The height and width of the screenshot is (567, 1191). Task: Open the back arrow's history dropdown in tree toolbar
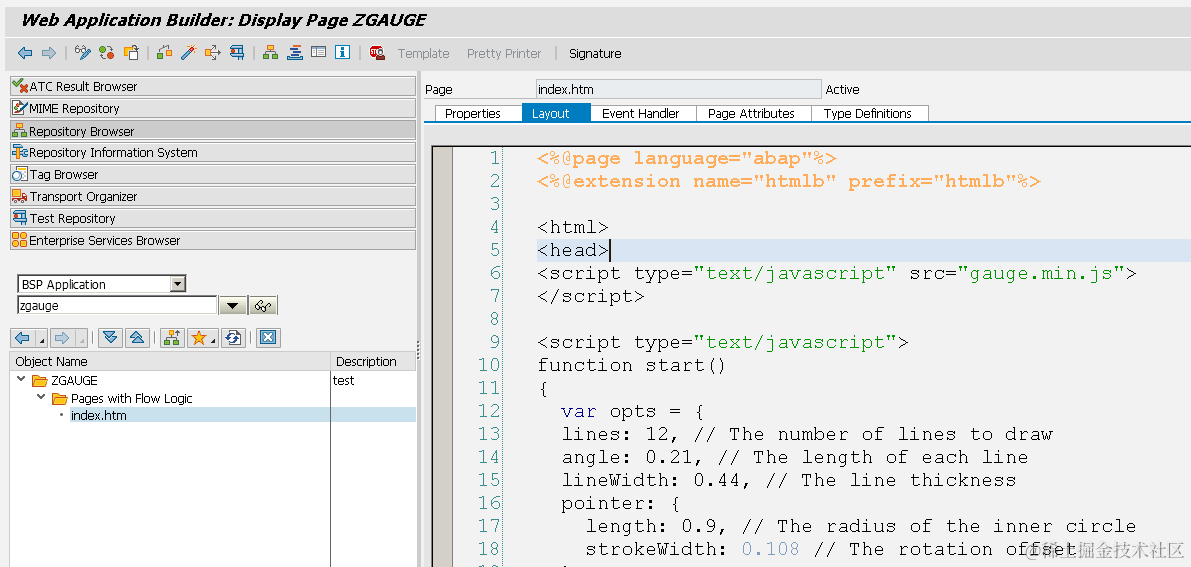pyautogui.click(x=41, y=337)
